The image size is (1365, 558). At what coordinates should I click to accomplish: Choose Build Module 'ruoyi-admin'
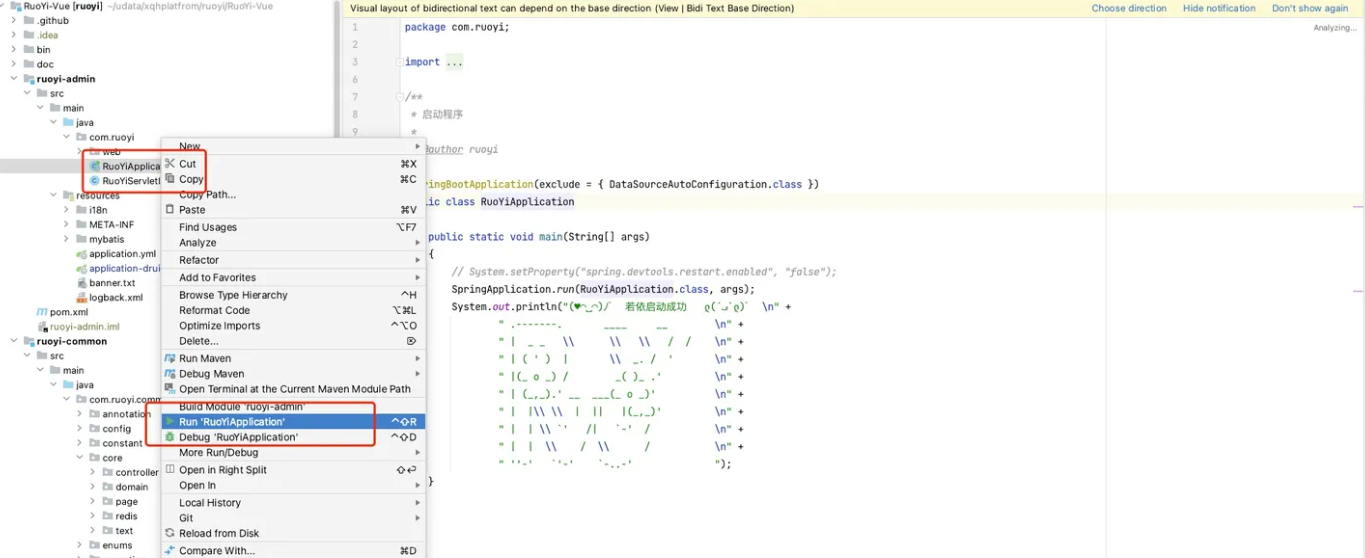[x=293, y=407]
